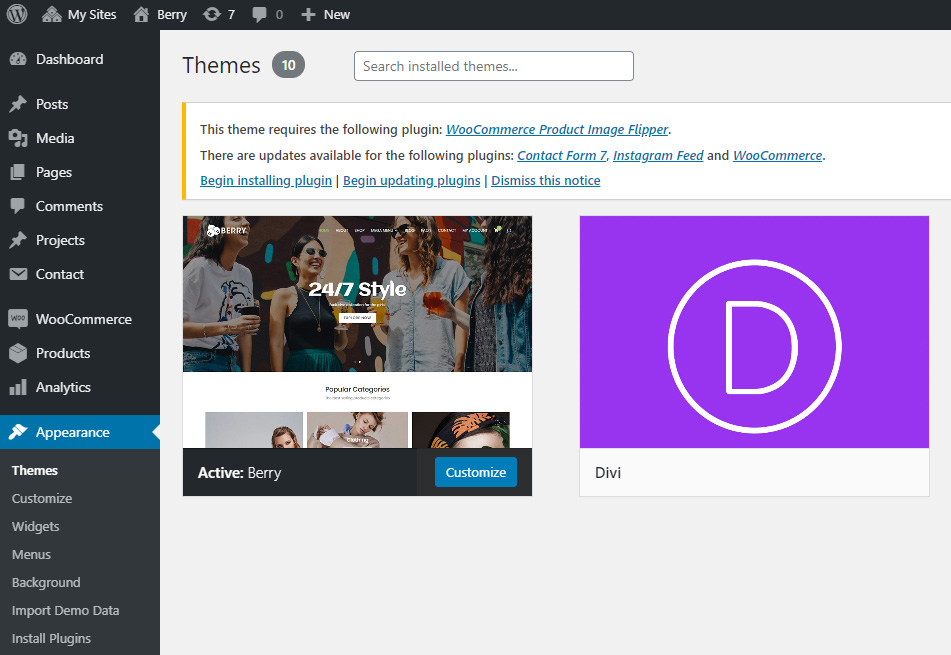The width and height of the screenshot is (951, 655).
Task: Click the Divi theme name
Action: (608, 472)
